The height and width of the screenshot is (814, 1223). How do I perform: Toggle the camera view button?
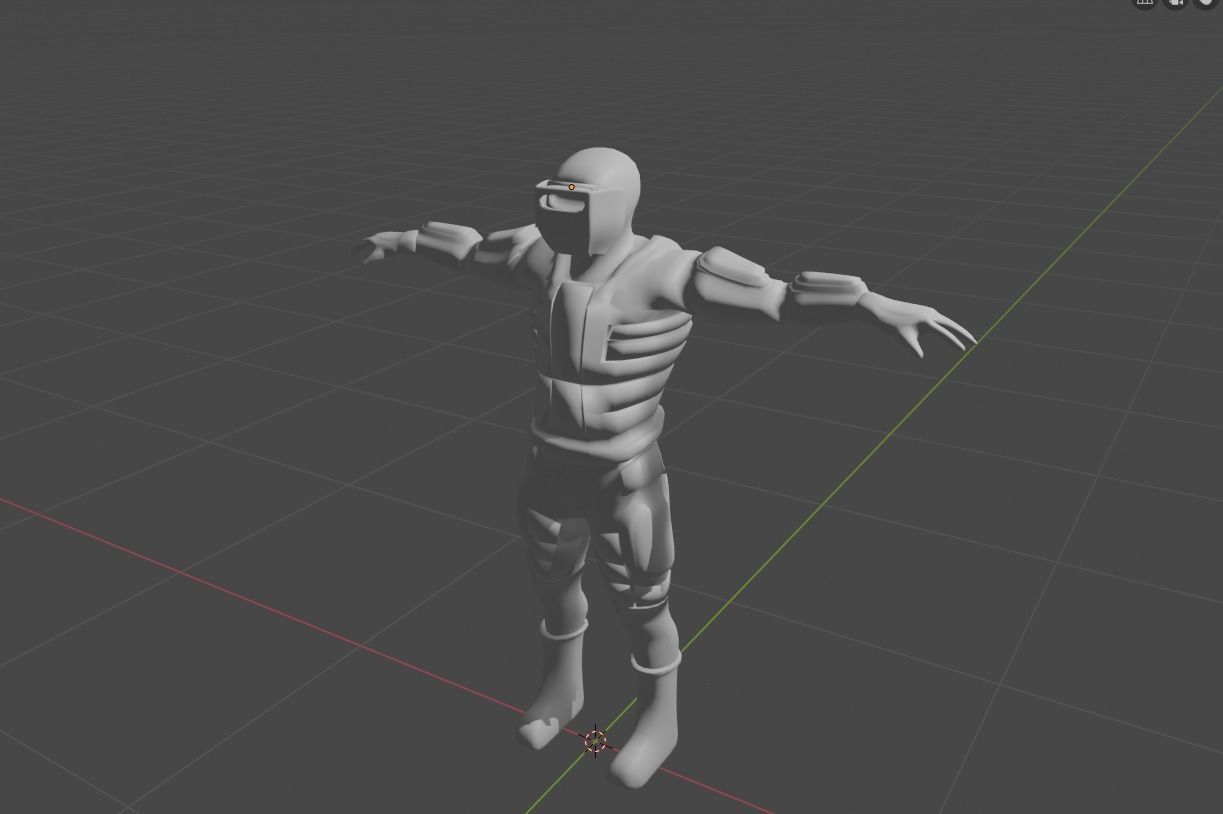point(1175,3)
